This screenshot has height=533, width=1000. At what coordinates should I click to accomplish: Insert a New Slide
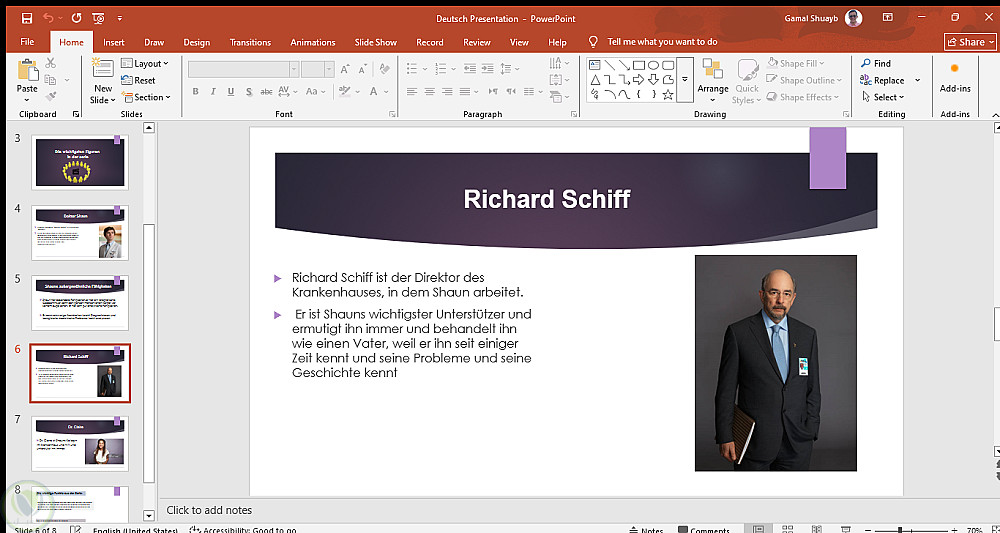click(x=102, y=70)
